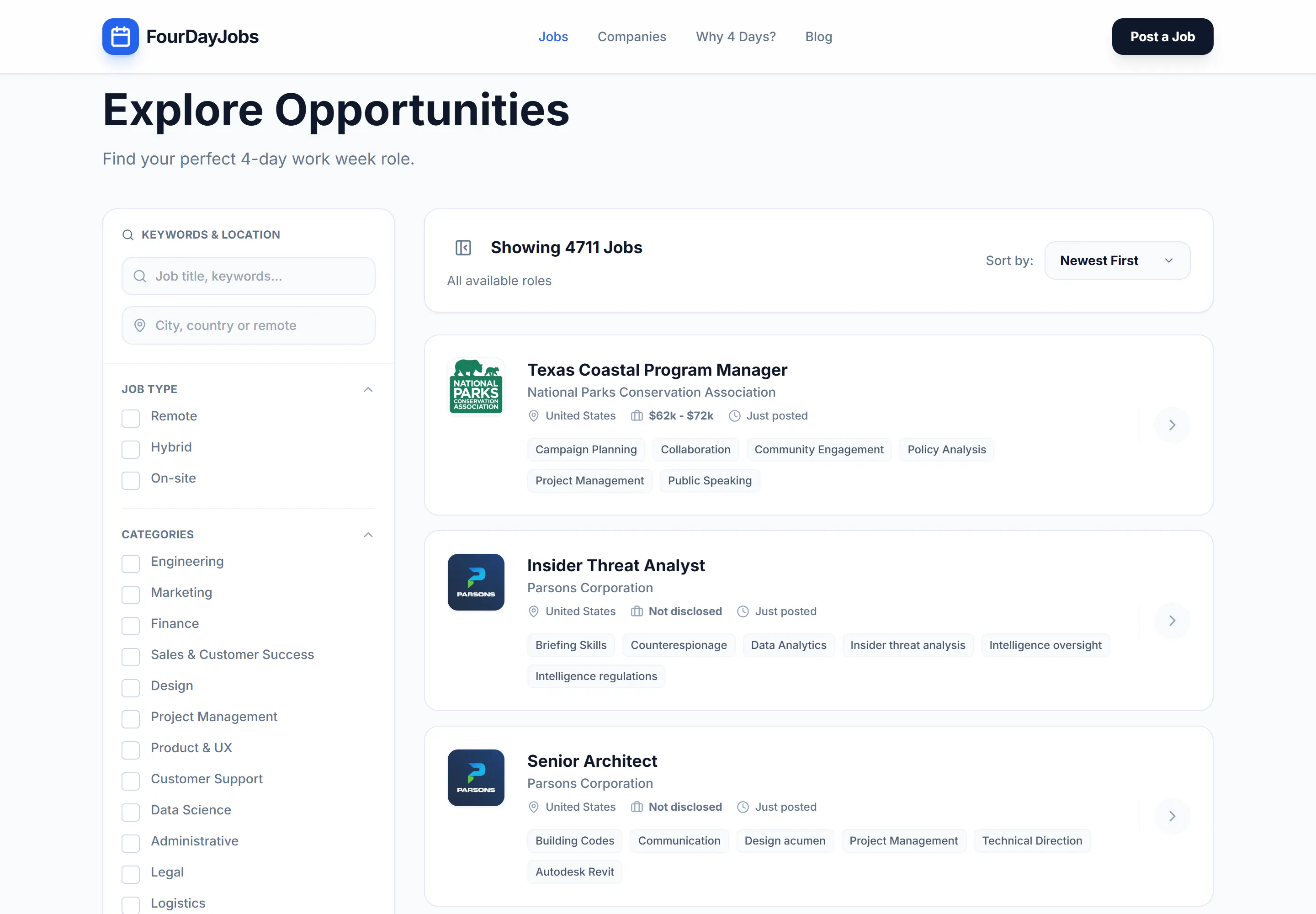
Task: Click the National Parks Conservation Association logo
Action: tap(475, 387)
